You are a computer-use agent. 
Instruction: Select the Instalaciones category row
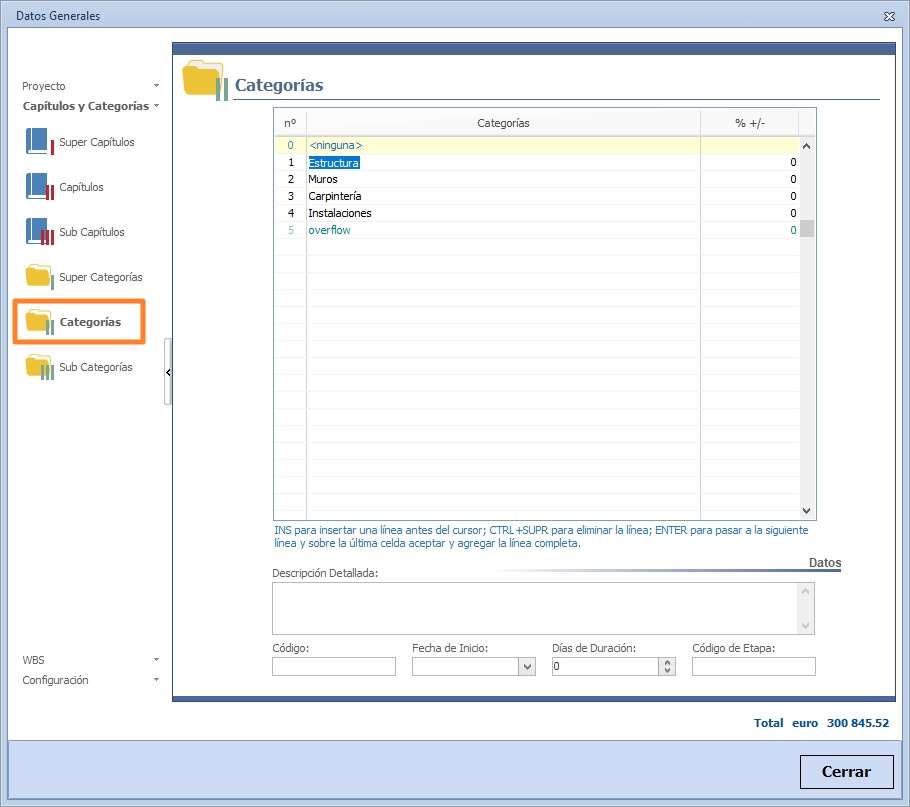(x=537, y=213)
